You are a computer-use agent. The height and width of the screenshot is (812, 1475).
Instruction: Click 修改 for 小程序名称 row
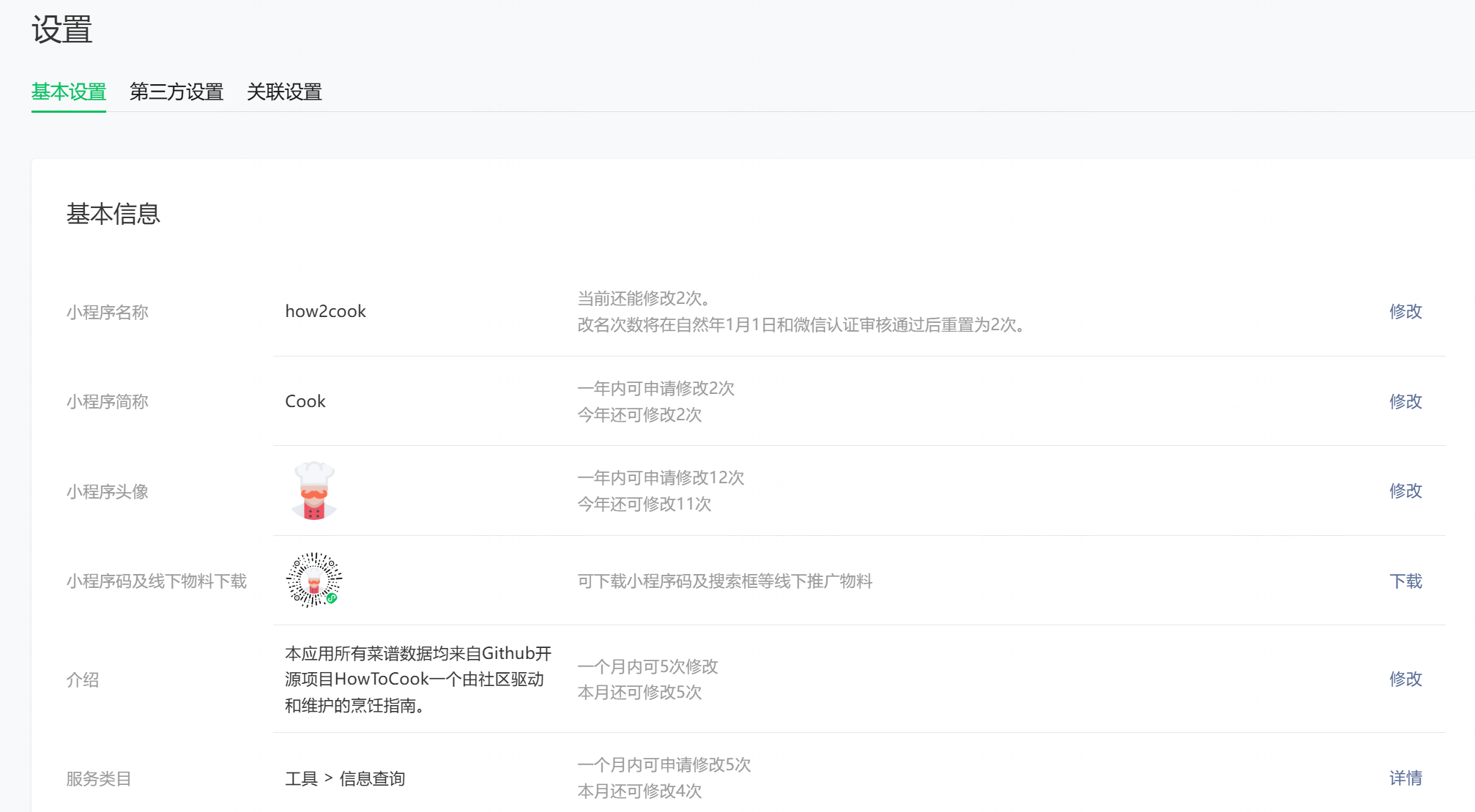pyautogui.click(x=1405, y=311)
